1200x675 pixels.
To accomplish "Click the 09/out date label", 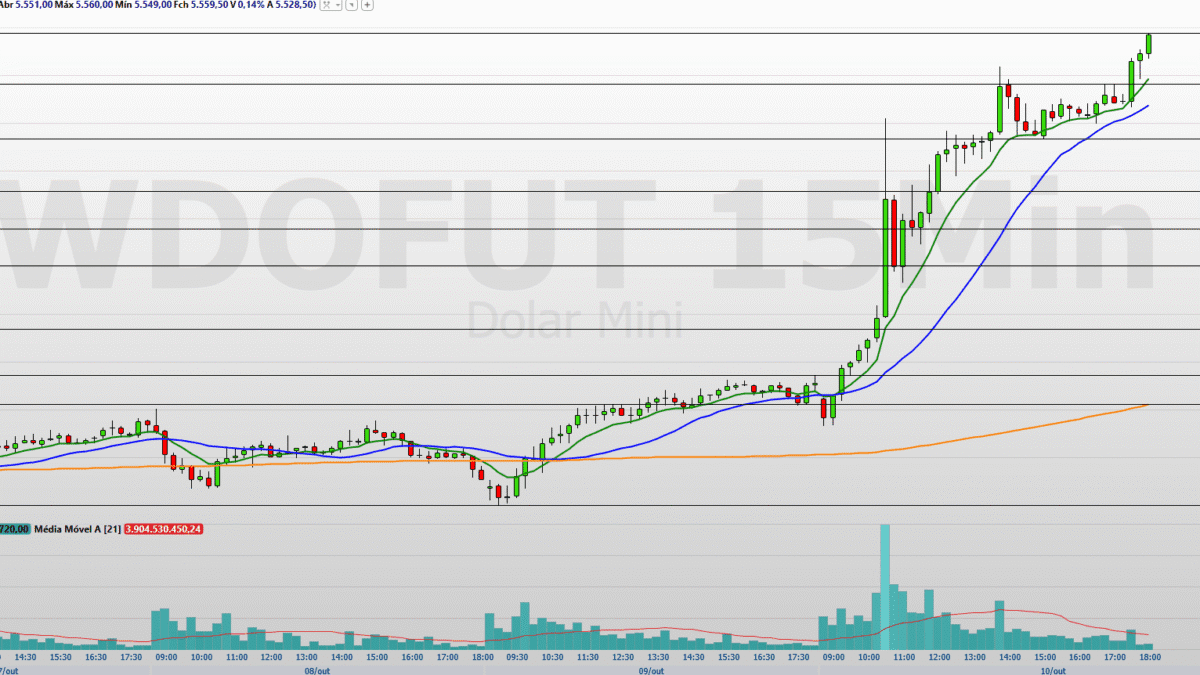I will (652, 670).
